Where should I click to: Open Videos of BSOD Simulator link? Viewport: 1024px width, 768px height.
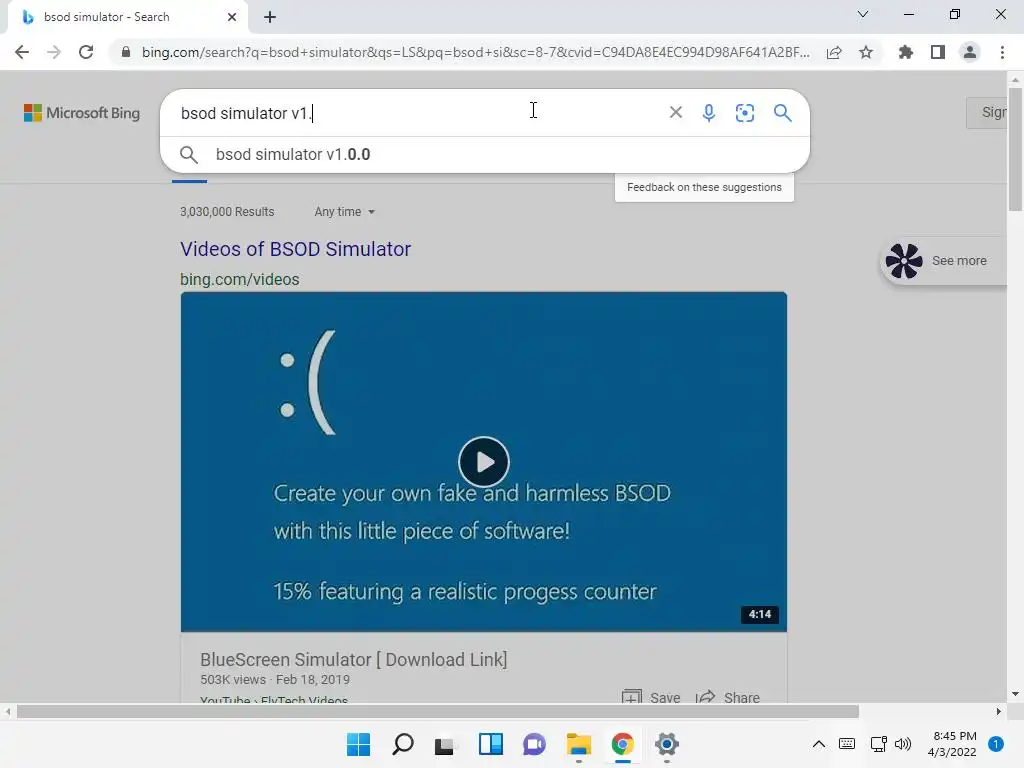pos(295,249)
